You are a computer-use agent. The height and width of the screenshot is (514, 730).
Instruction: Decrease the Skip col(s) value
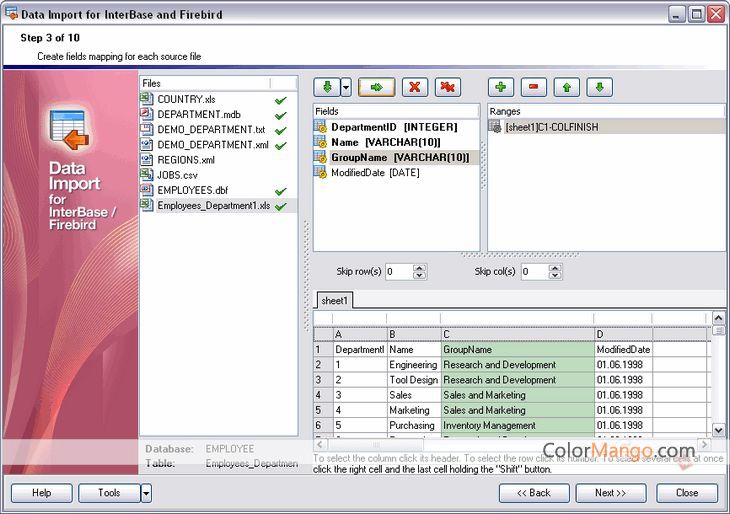[x=555, y=275]
